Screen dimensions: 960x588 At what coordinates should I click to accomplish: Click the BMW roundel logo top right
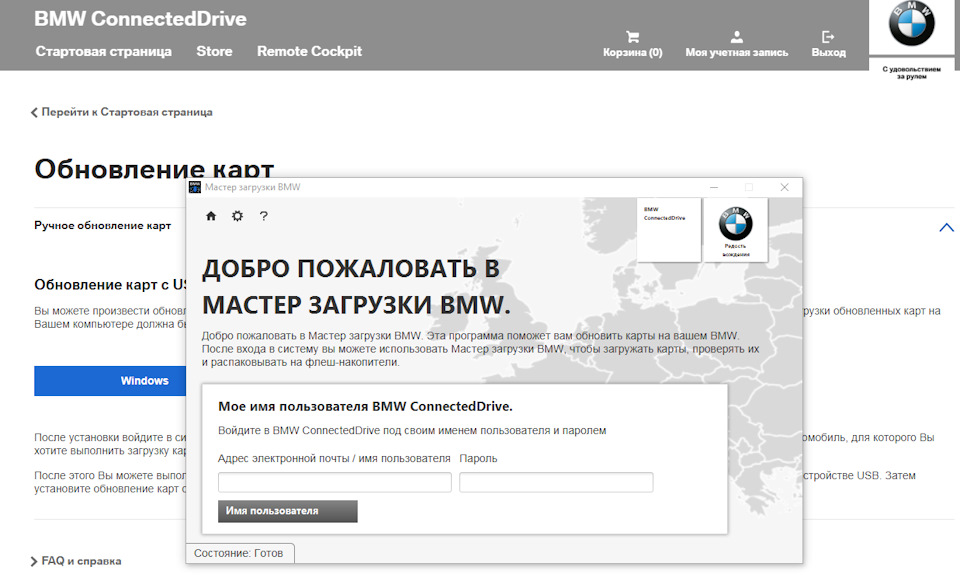911,32
